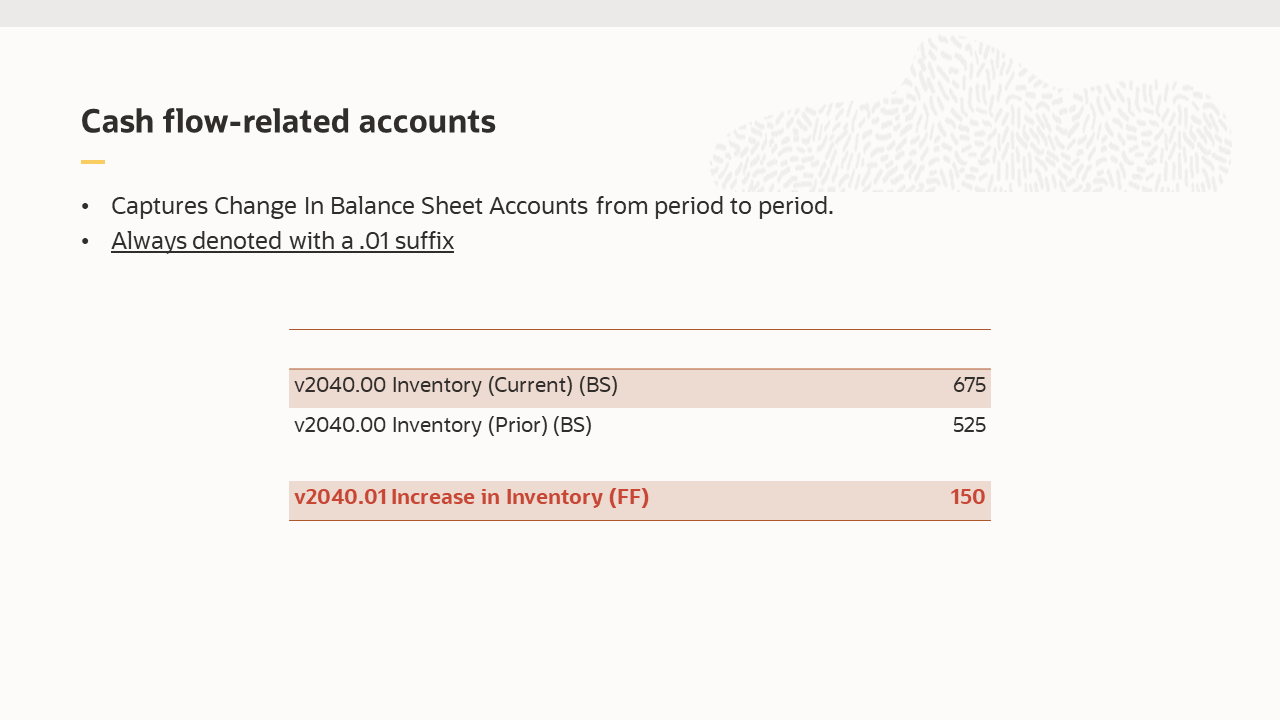Click the "Cash flow-related accounts" slide title

pyautogui.click(x=288, y=122)
